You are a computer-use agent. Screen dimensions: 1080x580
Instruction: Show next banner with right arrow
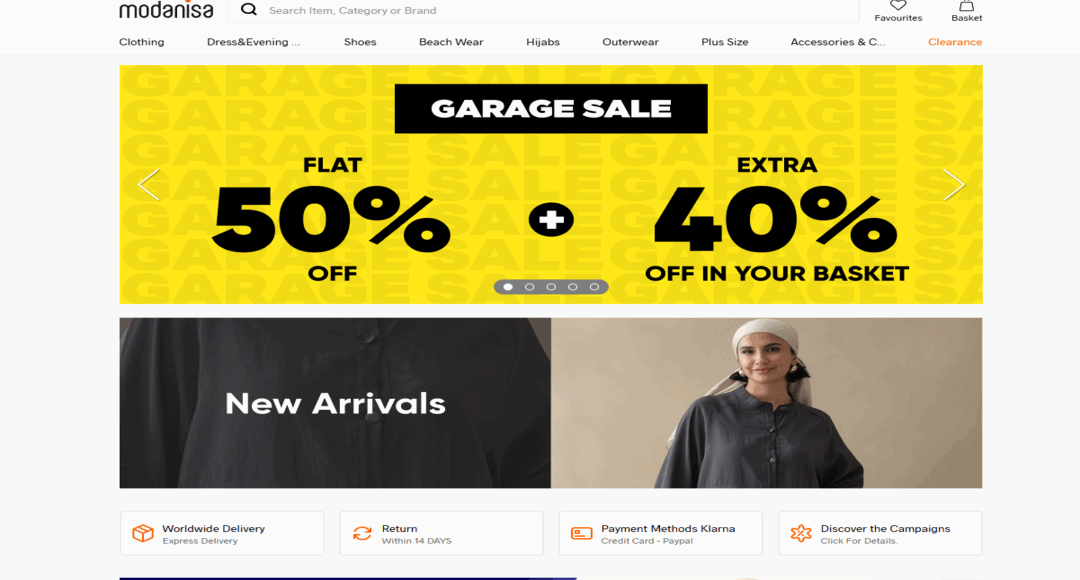coord(954,185)
